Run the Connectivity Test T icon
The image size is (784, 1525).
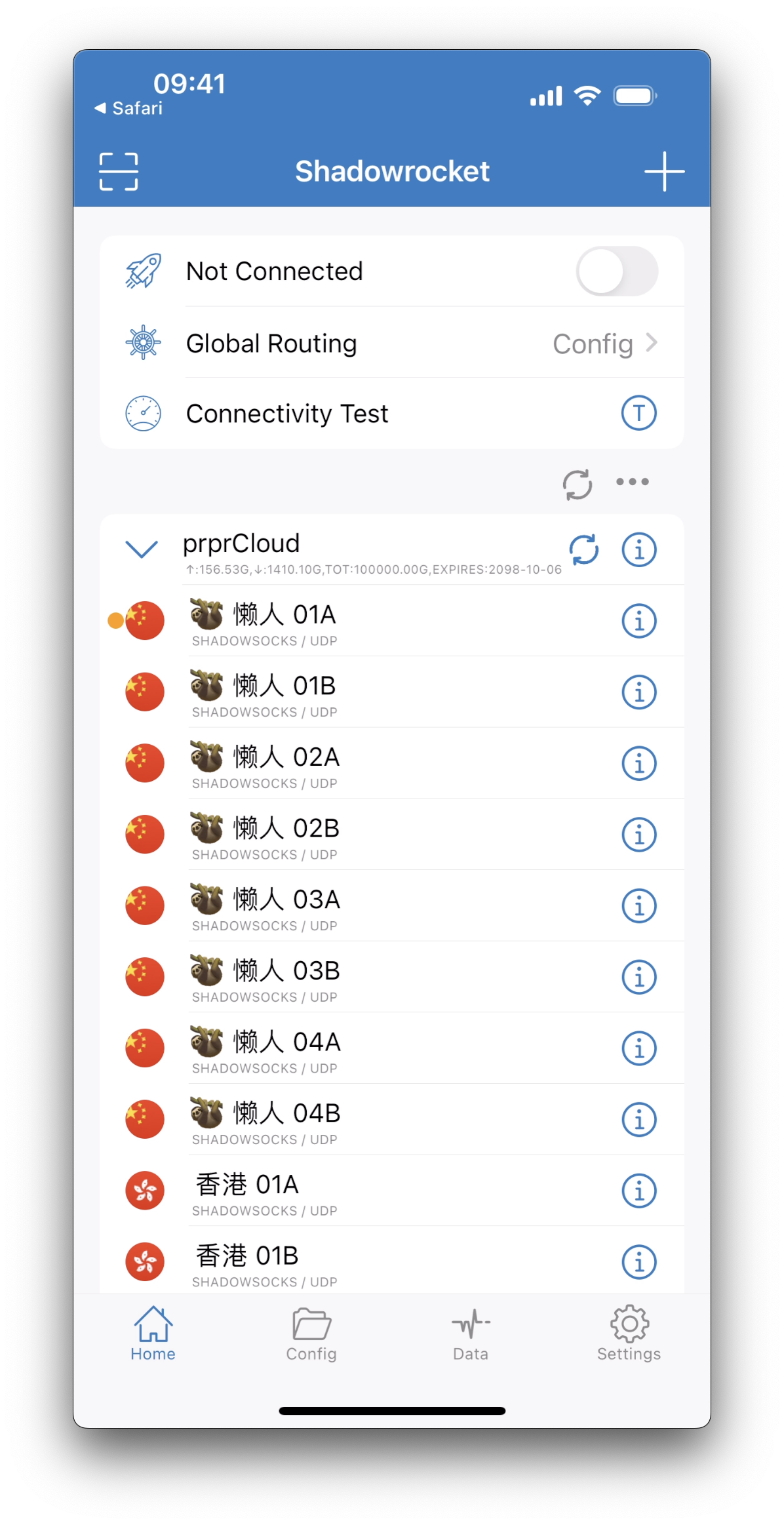[x=638, y=413]
